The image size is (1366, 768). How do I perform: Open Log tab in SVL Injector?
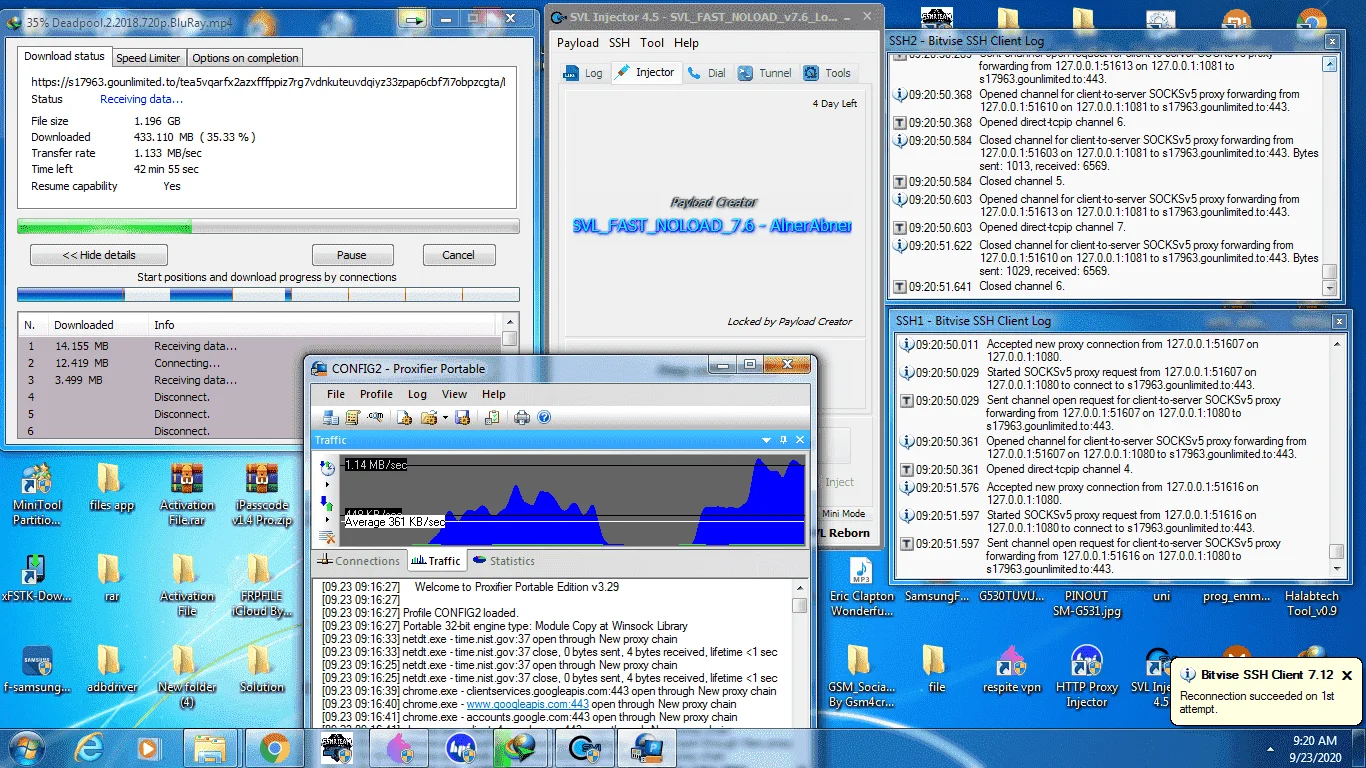click(584, 73)
